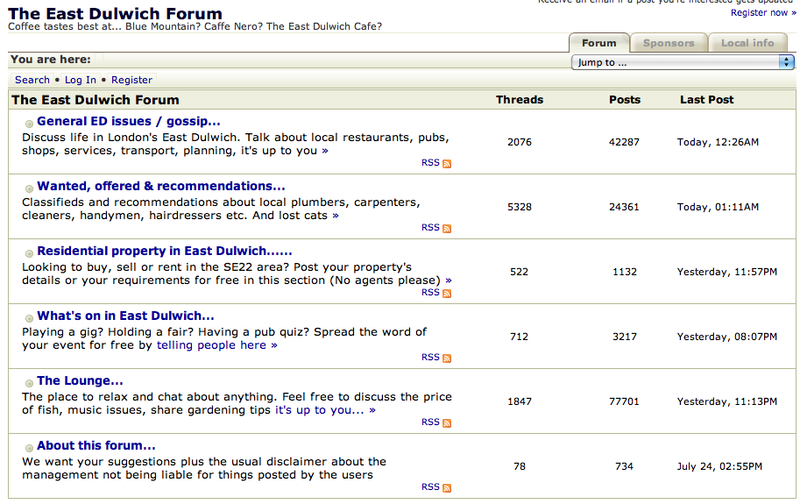This screenshot has height=504, width=800.
Task: Click status bullet icon beside About this forum
Action: (29, 448)
